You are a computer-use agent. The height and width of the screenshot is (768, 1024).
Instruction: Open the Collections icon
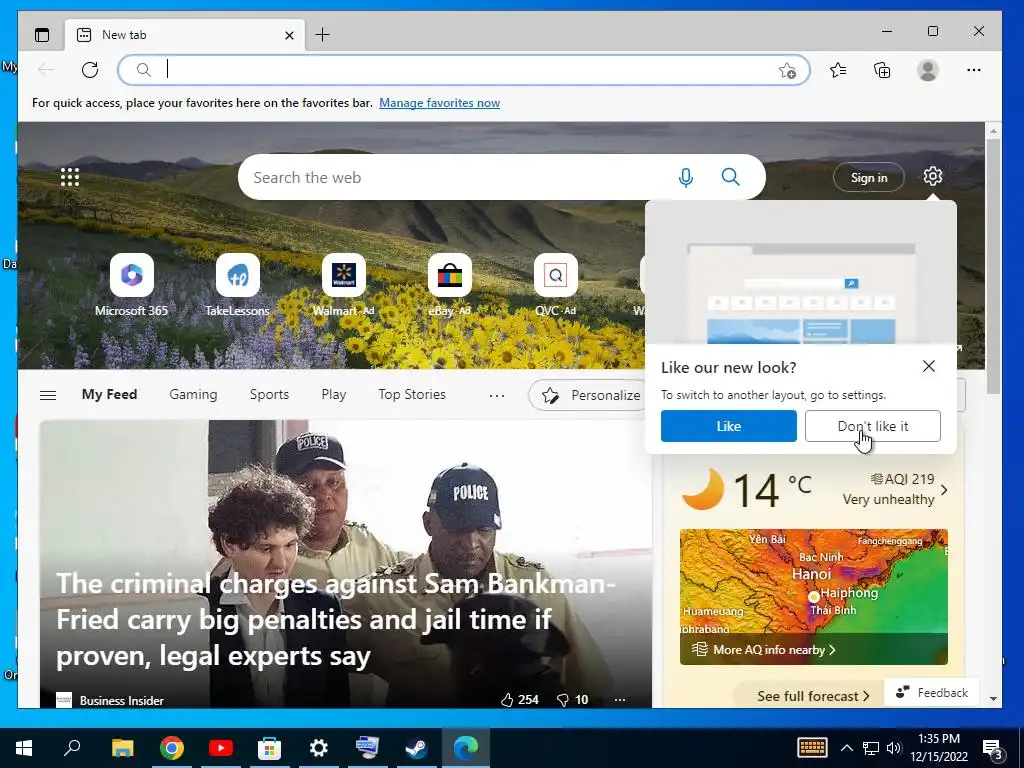tap(882, 70)
